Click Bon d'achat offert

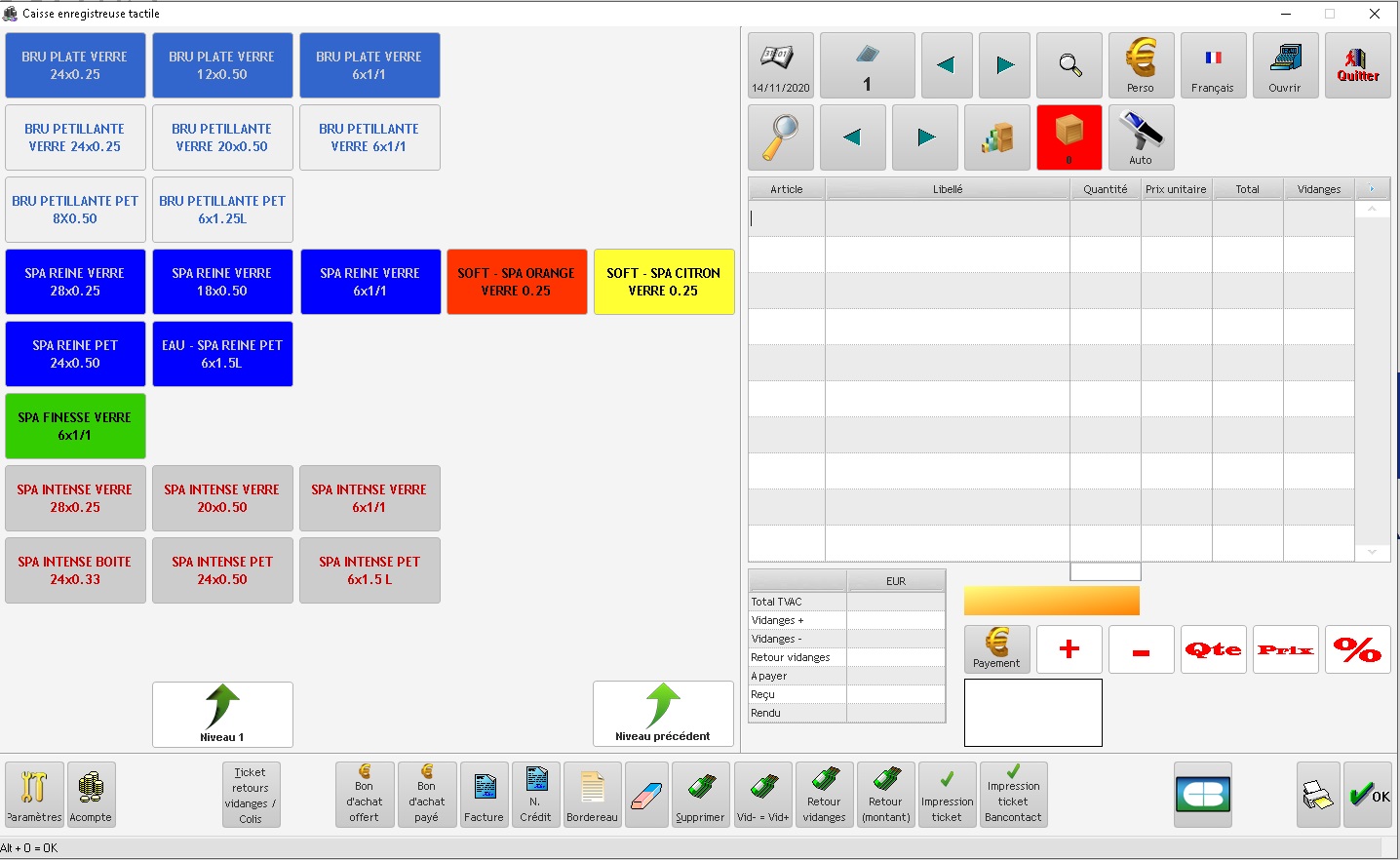click(365, 795)
